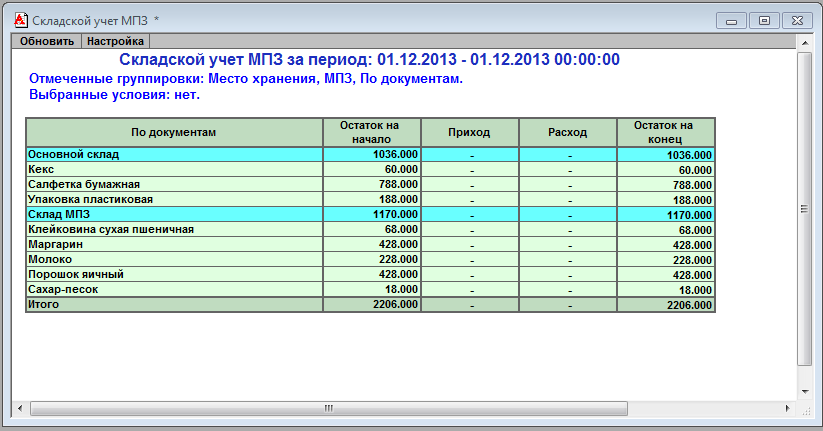Click the Итого totals row label
823x431 pixels.
[x=44, y=304]
